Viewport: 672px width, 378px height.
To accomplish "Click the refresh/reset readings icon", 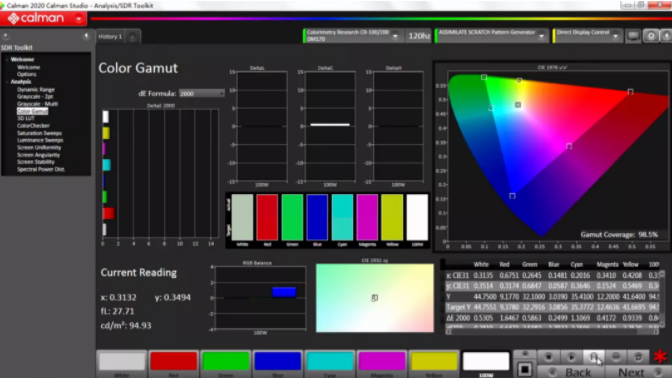I will pos(638,357).
